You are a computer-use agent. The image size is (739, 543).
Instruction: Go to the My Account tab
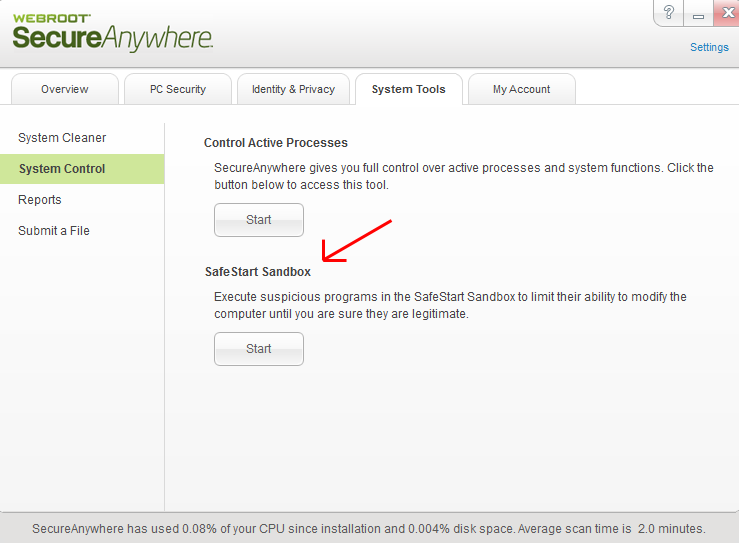[521, 89]
